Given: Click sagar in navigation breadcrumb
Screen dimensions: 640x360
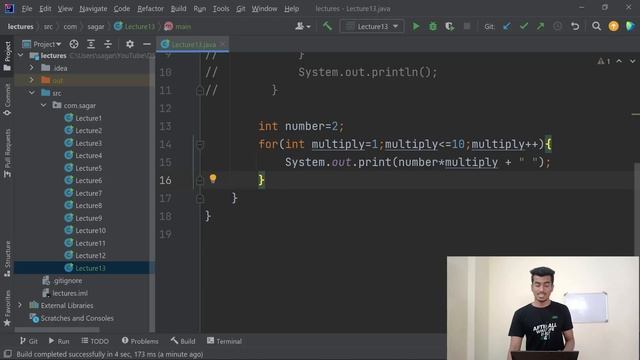Looking at the screenshot, I should [96, 27].
